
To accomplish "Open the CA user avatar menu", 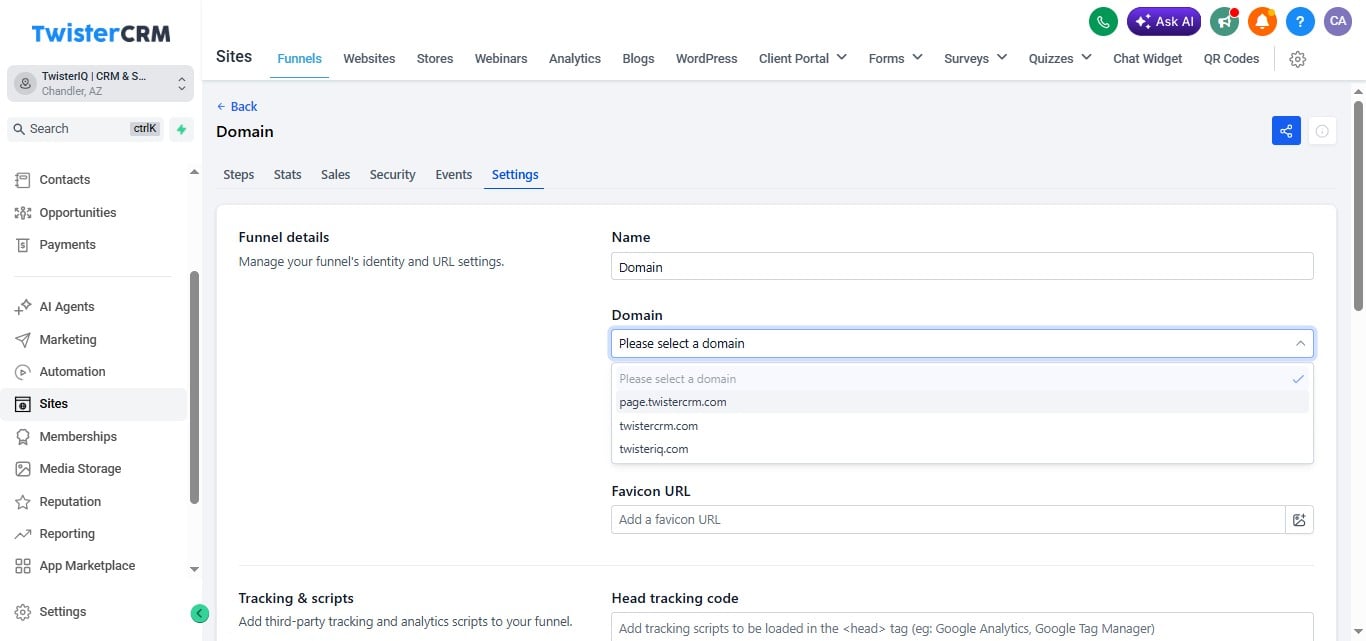I will click(1338, 21).
